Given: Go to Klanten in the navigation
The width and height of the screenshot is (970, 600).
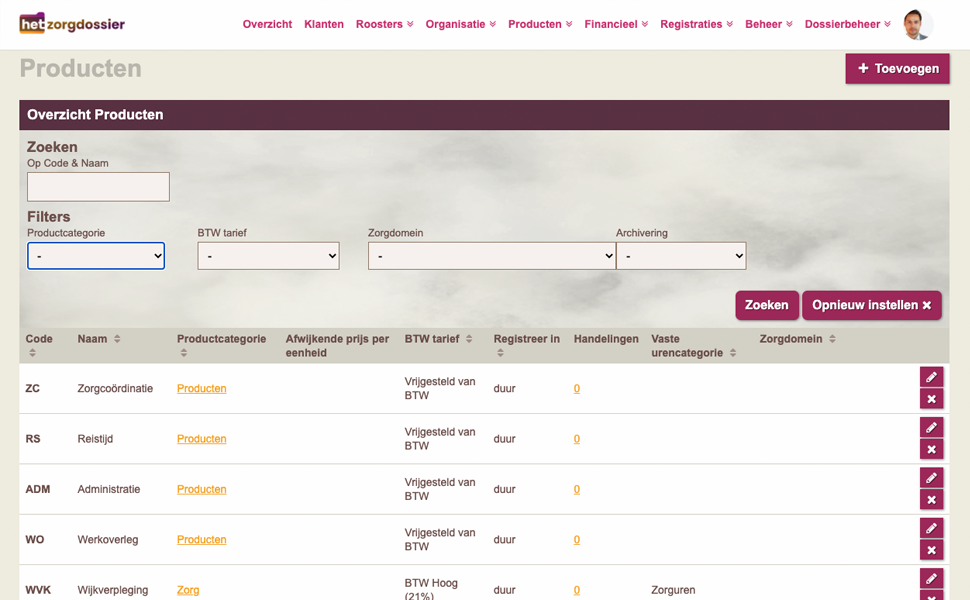Looking at the screenshot, I should pos(324,24).
